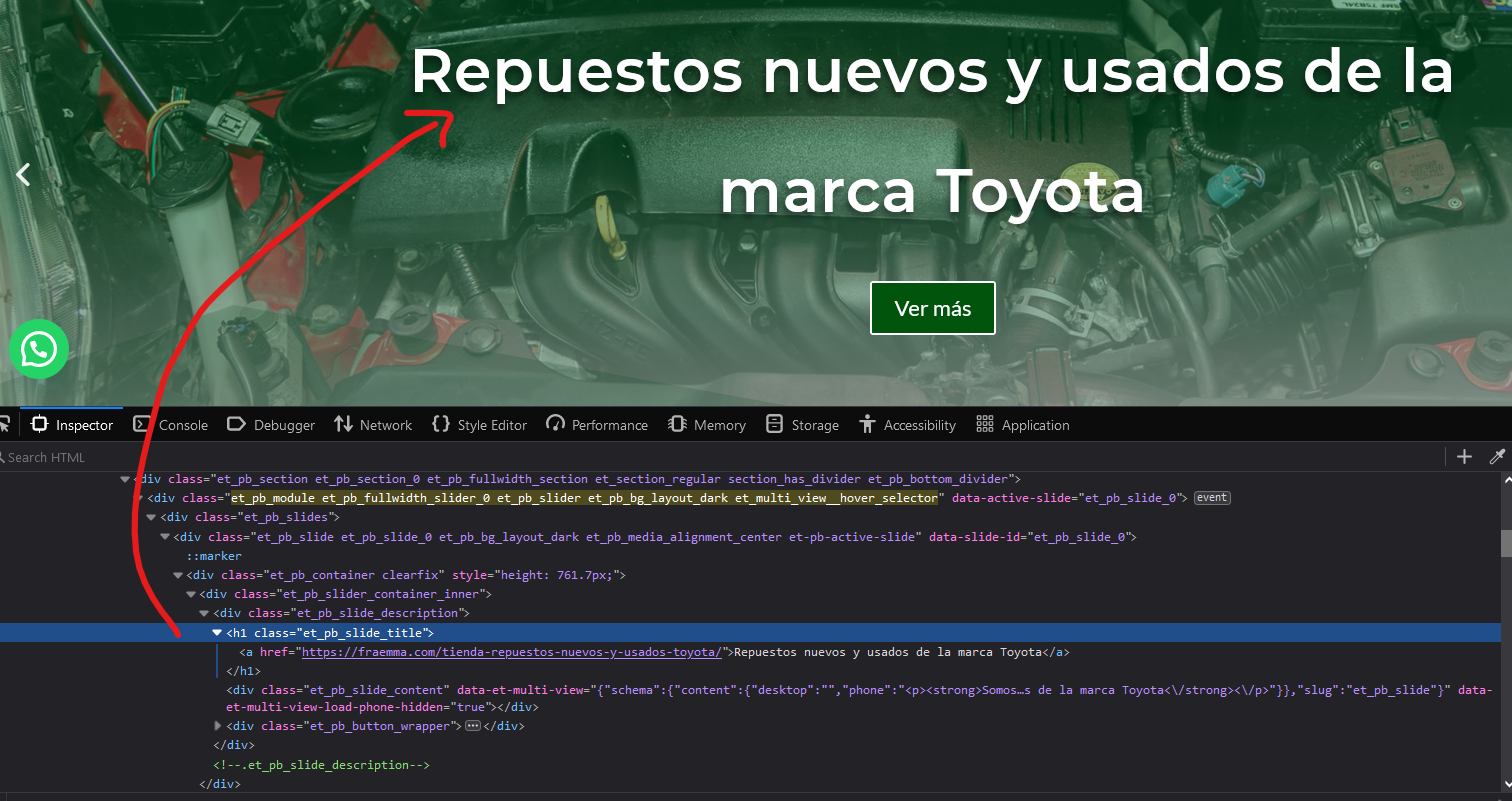Open the Storage tab
This screenshot has width=1512, height=801.
[x=802, y=425]
